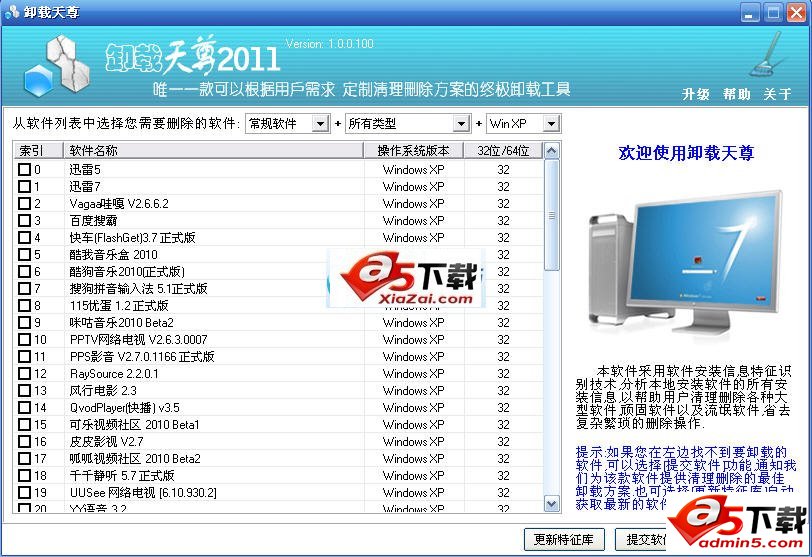Viewport: 812px width, 557px height.
Task: Click the title bar application icon
Action: [11, 11]
